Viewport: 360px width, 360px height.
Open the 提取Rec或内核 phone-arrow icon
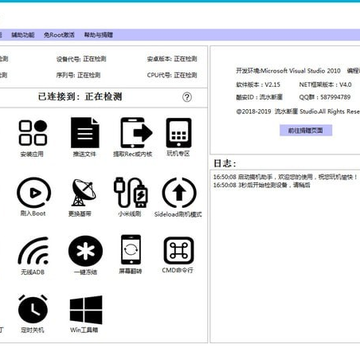pos(137,133)
